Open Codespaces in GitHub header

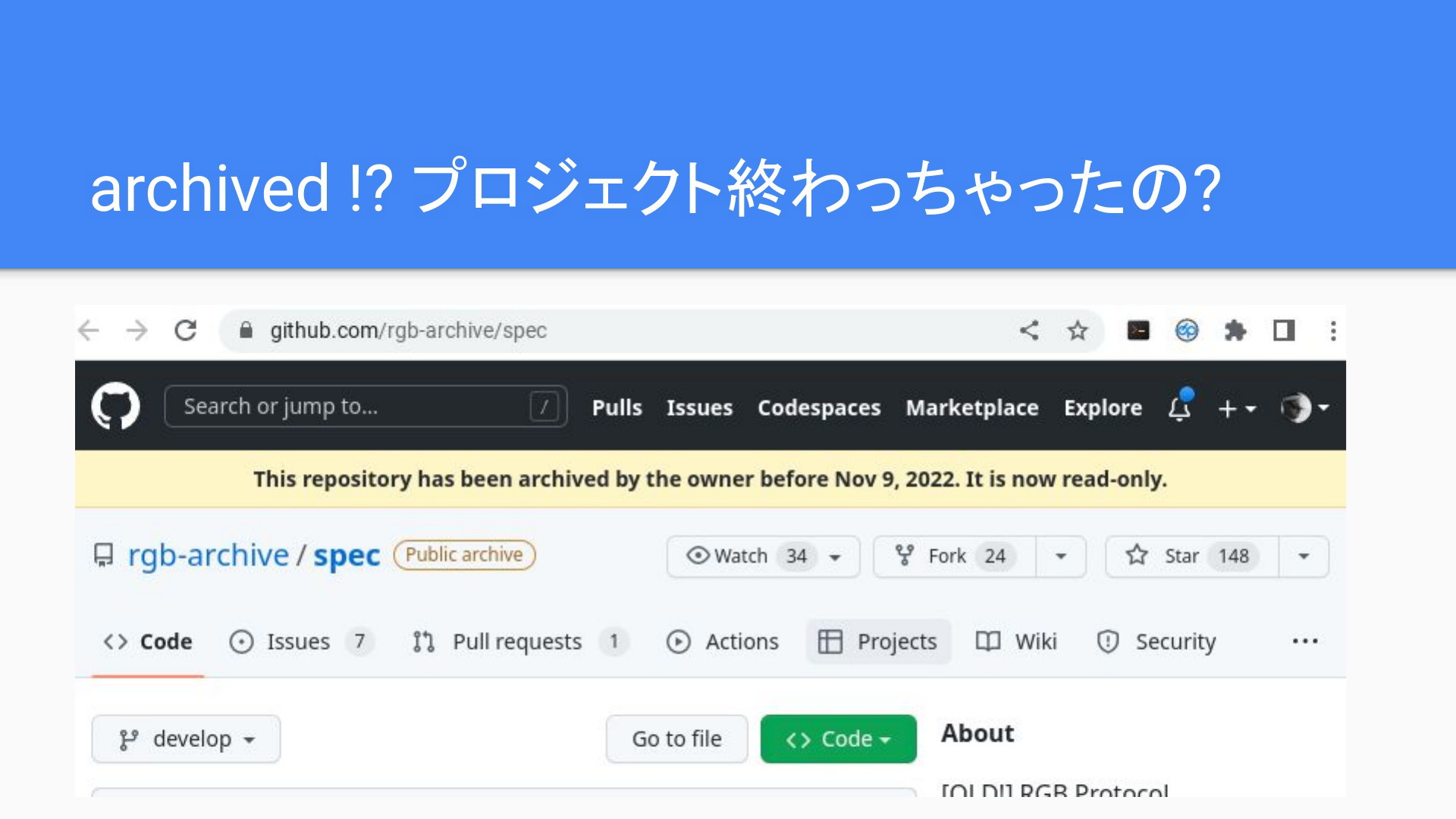820,408
